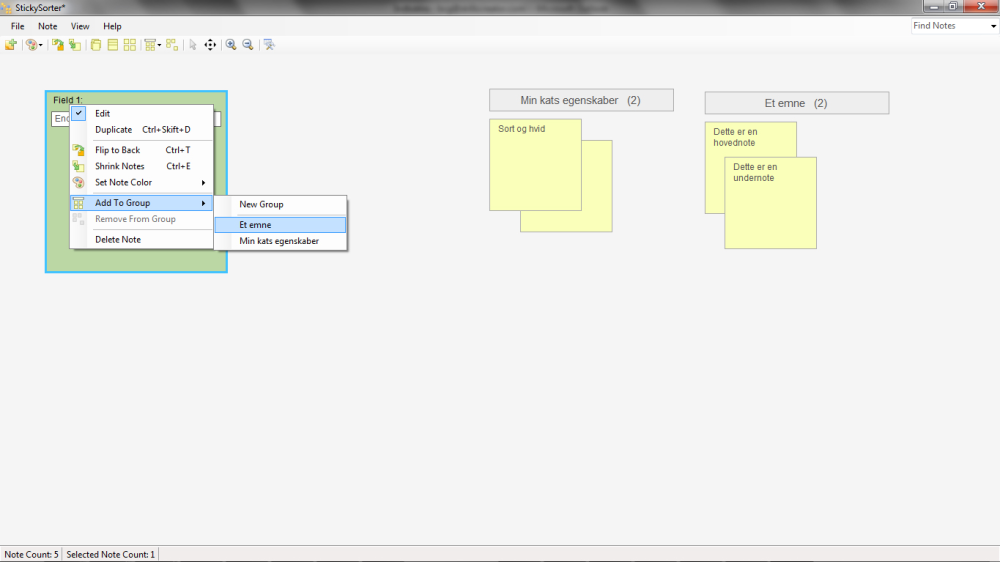Open the Find Notes dropdown
The image size is (1000, 562).
point(992,26)
